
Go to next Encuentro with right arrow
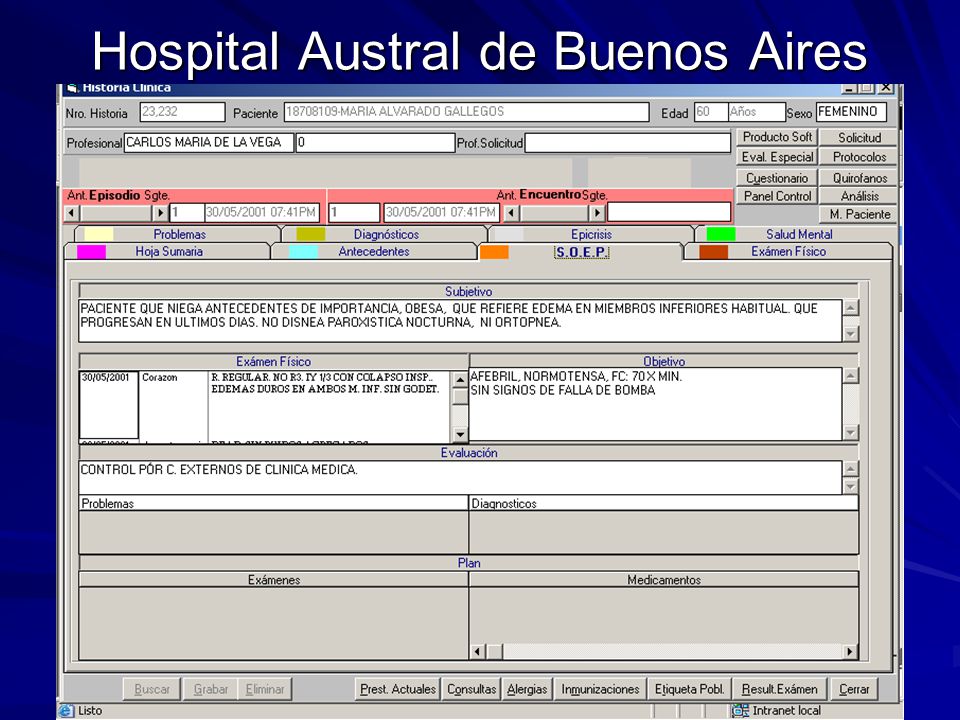point(597,213)
